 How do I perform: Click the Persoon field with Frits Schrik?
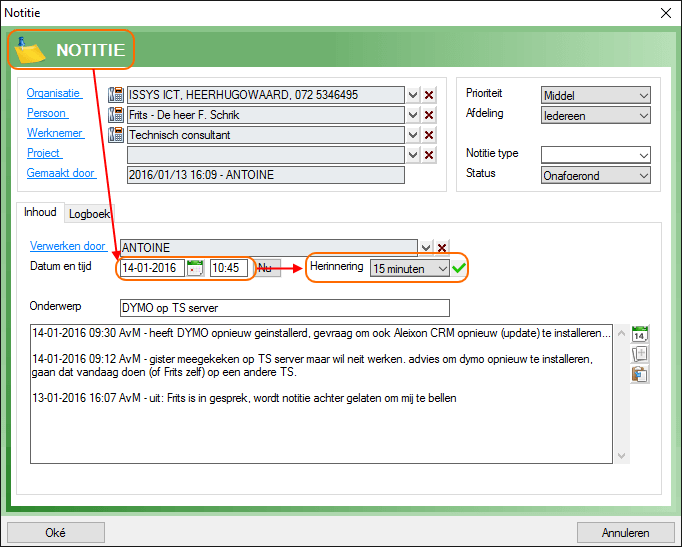(266, 115)
